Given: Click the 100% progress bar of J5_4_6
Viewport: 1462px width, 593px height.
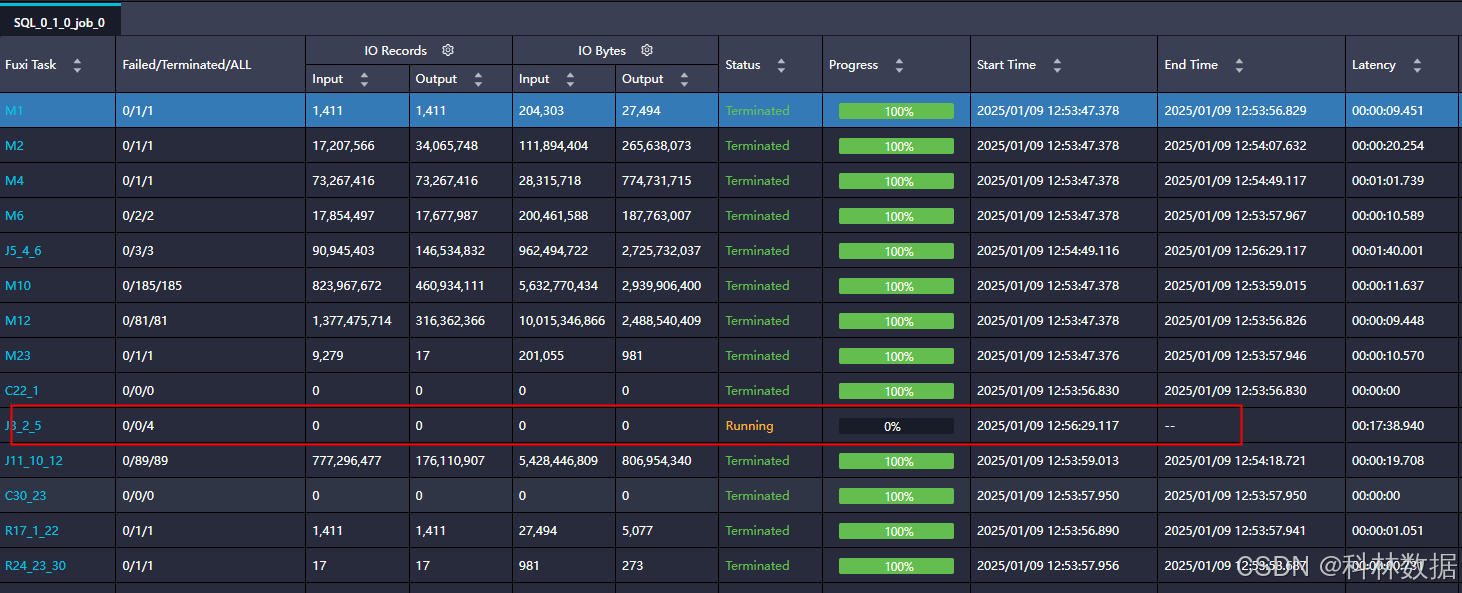Looking at the screenshot, I should [896, 251].
